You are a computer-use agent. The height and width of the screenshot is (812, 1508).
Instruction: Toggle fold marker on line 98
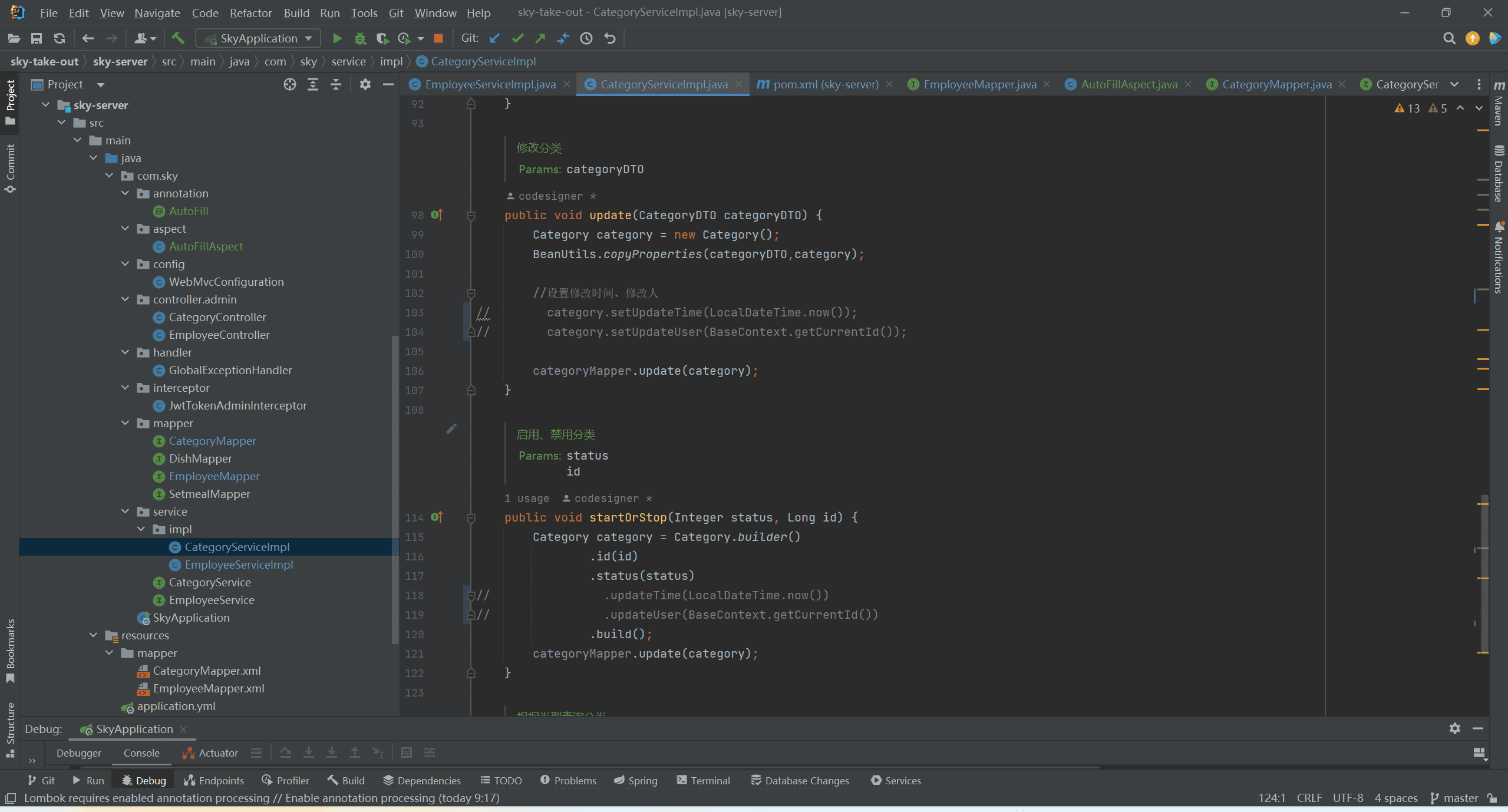(x=471, y=216)
